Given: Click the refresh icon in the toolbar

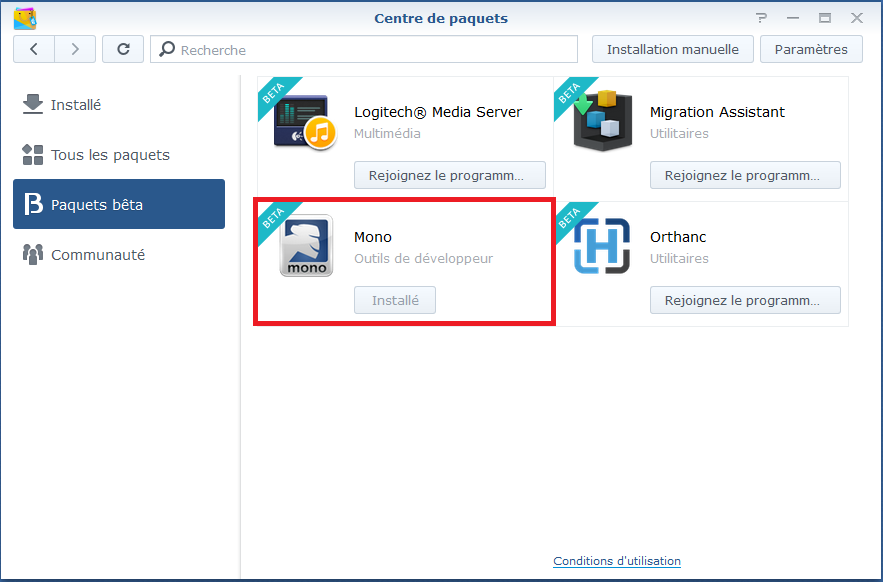Looking at the screenshot, I should [122, 49].
